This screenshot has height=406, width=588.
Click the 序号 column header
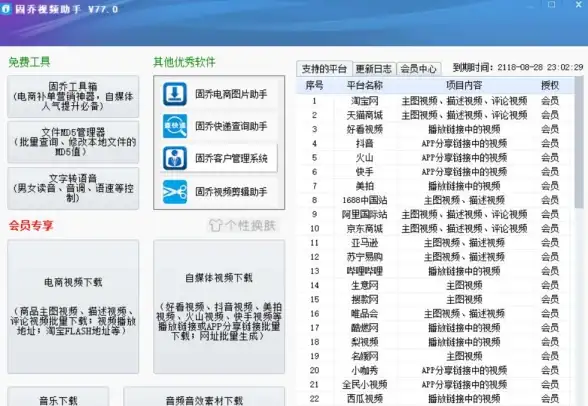pyautogui.click(x=314, y=85)
